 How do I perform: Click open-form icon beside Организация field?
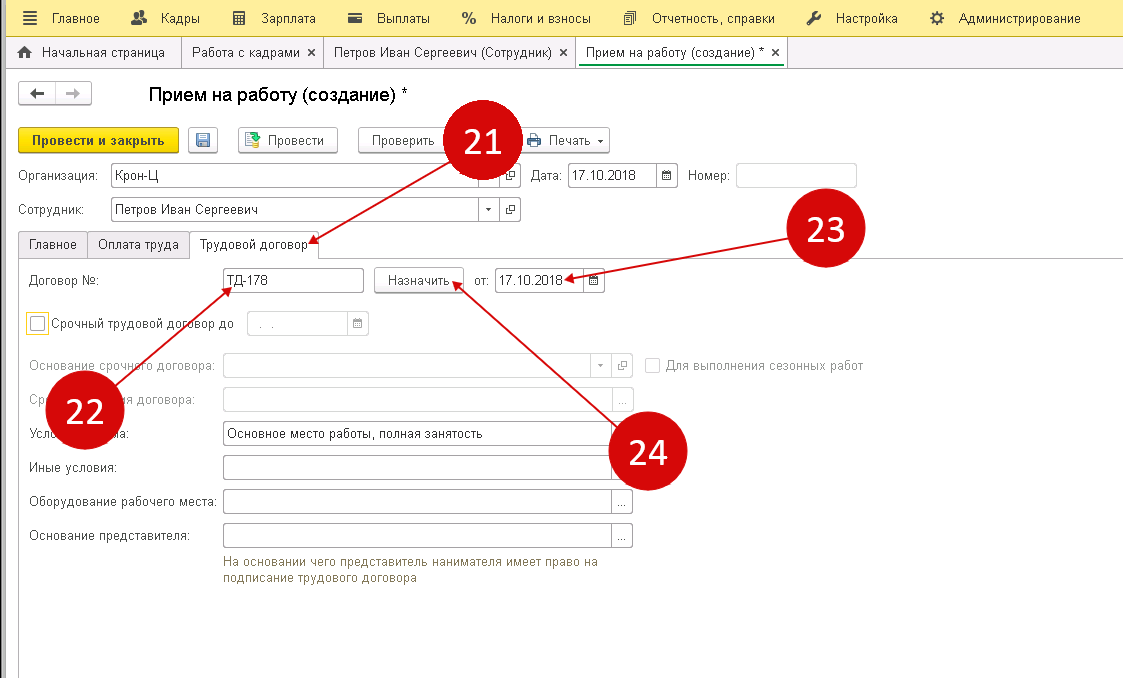pyautogui.click(x=510, y=176)
